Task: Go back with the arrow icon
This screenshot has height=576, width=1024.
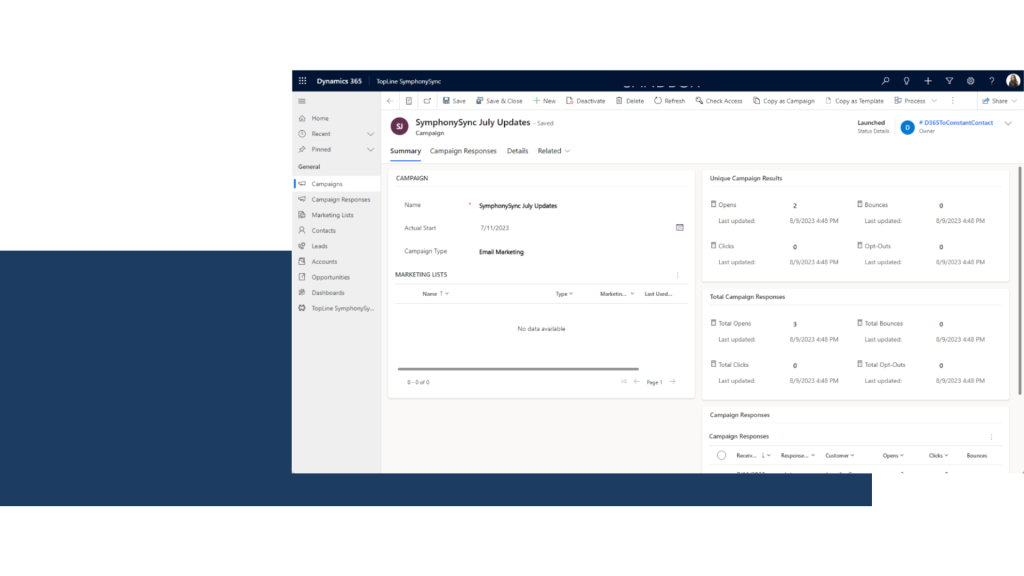Action: (390, 101)
